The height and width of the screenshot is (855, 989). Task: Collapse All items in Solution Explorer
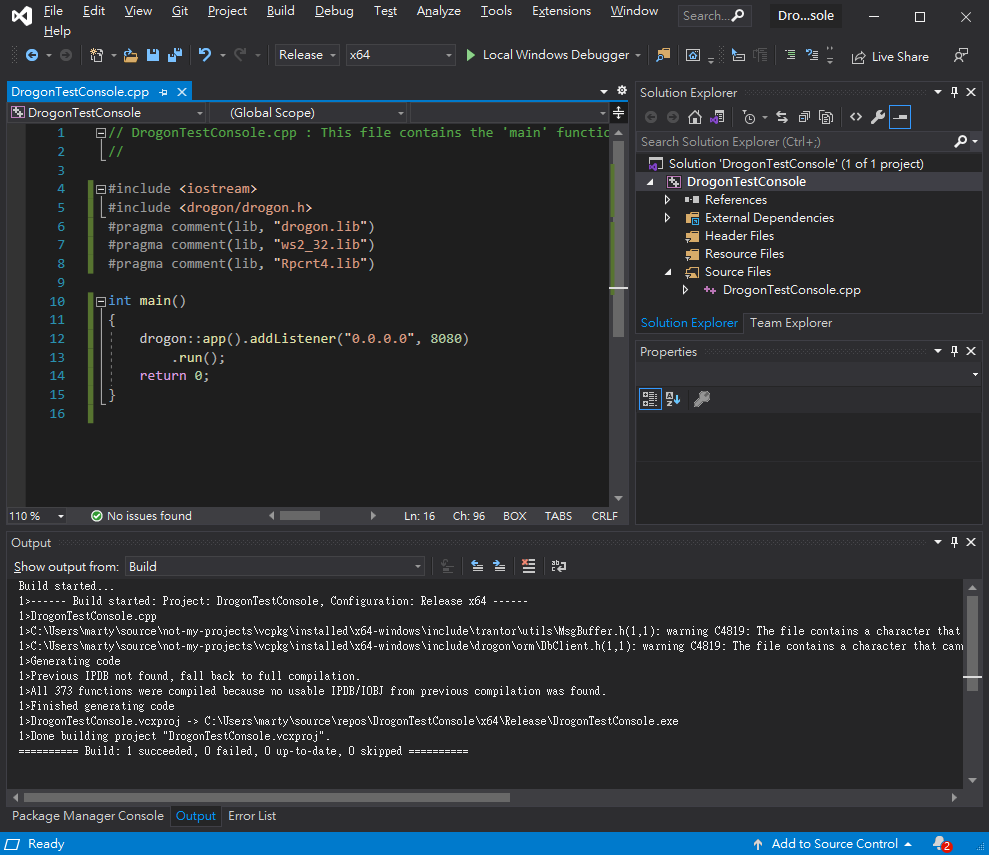point(806,116)
